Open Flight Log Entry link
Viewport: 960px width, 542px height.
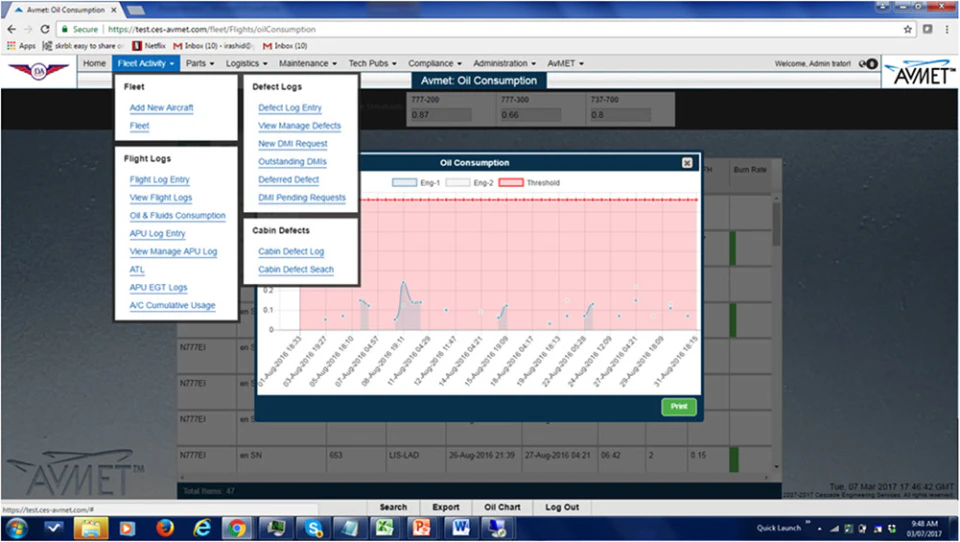[159, 179]
